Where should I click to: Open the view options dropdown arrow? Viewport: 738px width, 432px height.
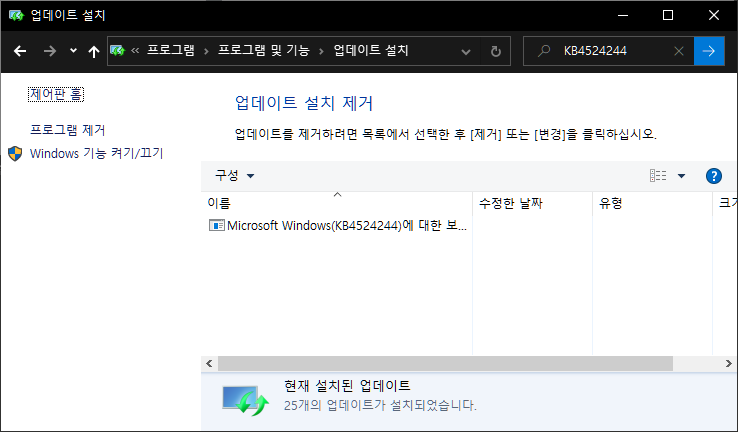pos(681,176)
